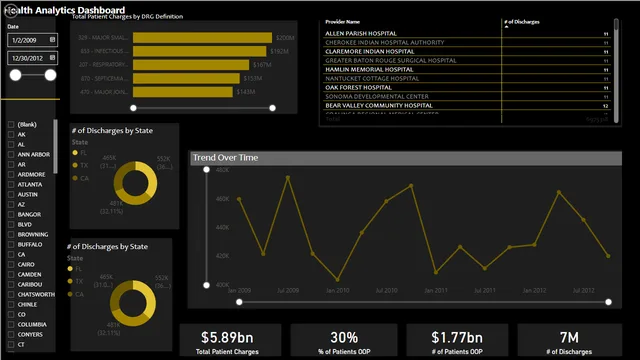
Task: Toggle the ARDMORE checkbox
Action: (x=11, y=174)
